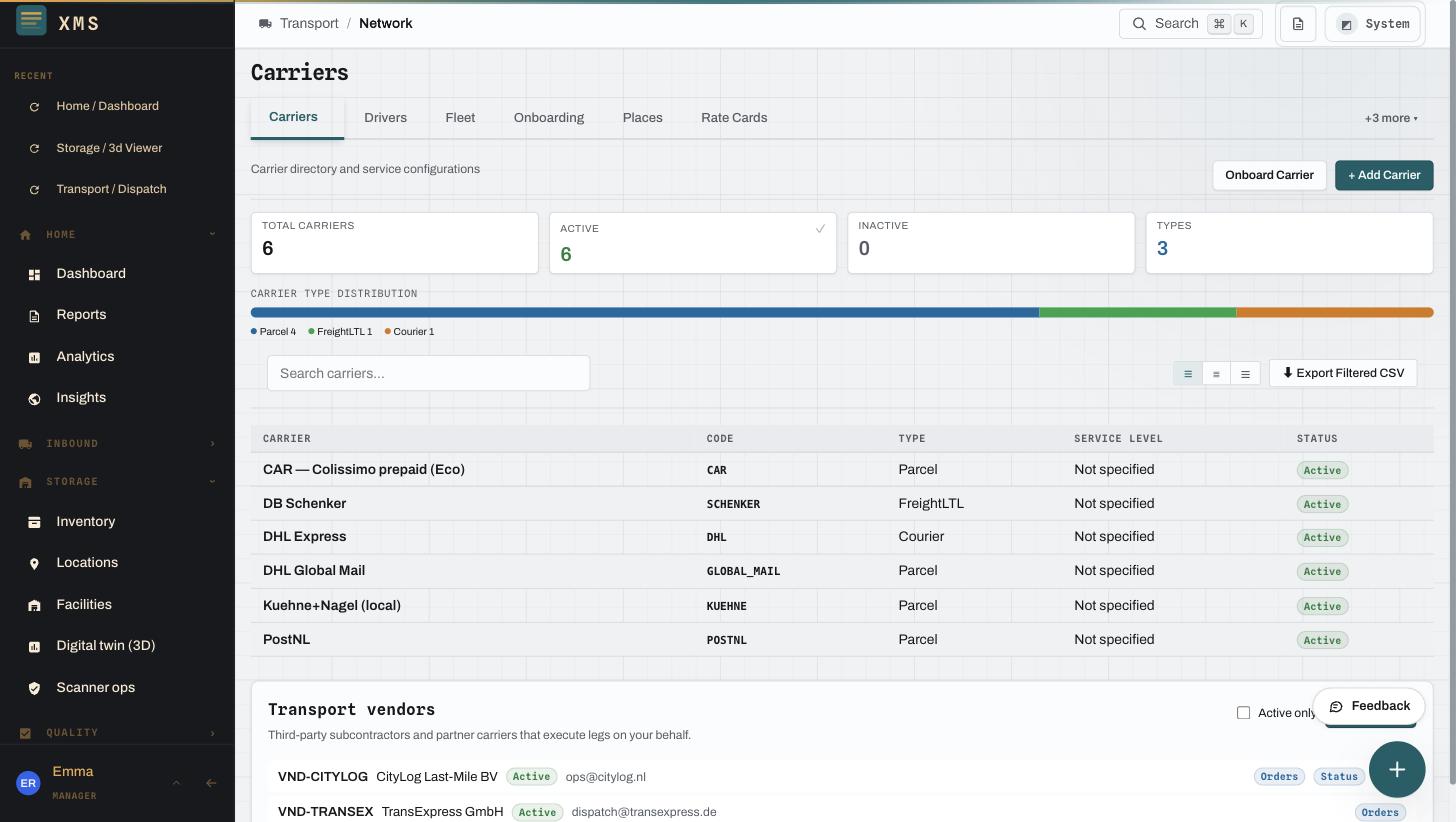Click the Orders tag for VND-CITYLOG
Image resolution: width=1456 pixels, height=822 pixels.
1279,777
